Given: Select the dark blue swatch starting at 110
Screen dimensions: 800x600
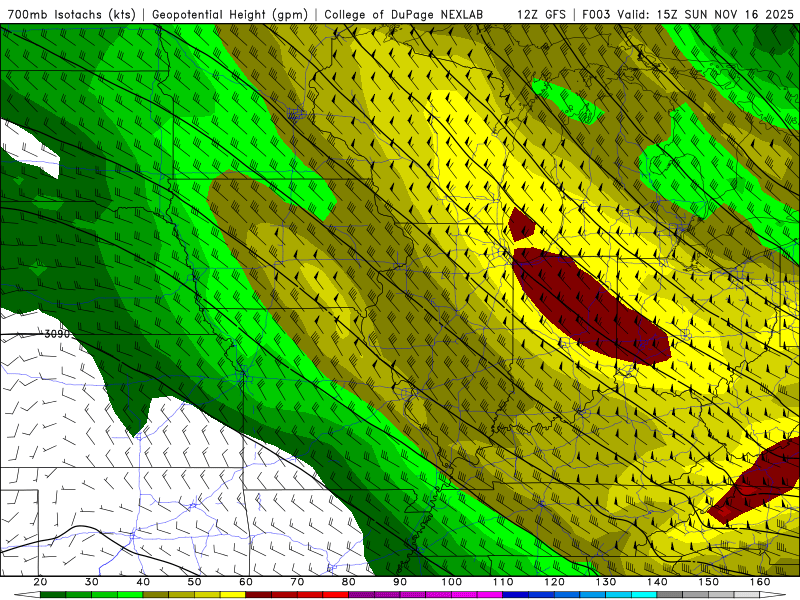Looking at the screenshot, I should (516, 595).
